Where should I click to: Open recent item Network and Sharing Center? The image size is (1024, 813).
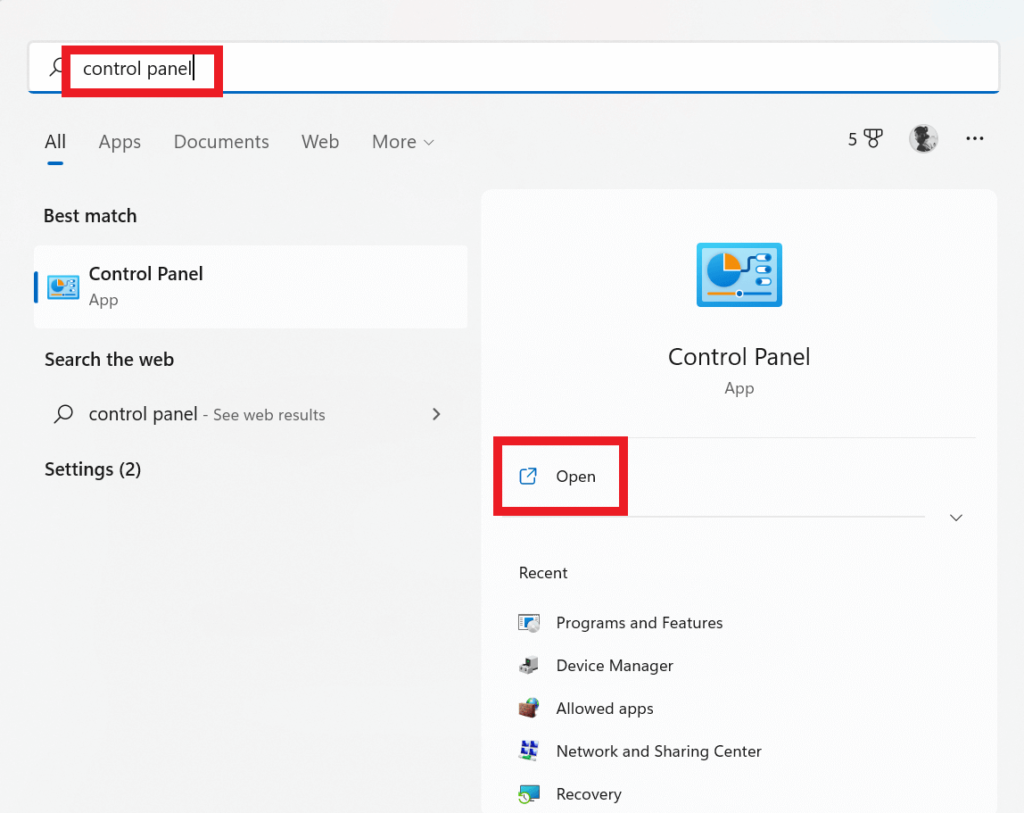(659, 751)
